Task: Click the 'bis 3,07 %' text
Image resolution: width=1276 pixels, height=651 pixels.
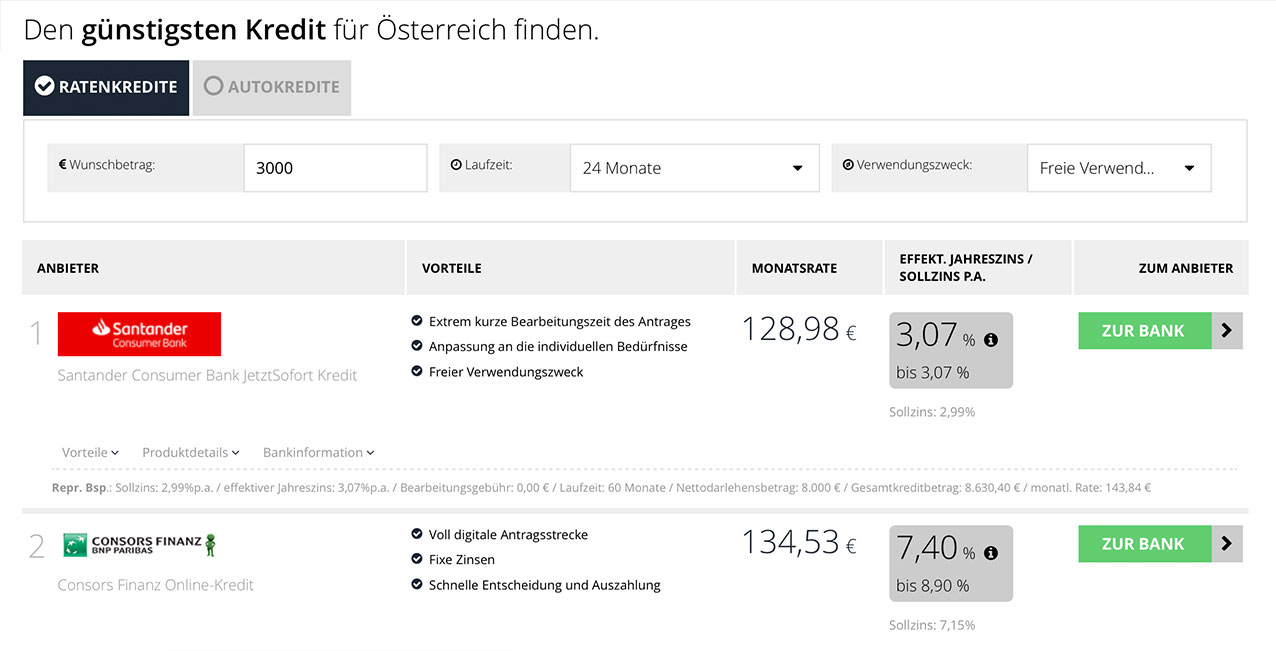Action: (x=933, y=372)
